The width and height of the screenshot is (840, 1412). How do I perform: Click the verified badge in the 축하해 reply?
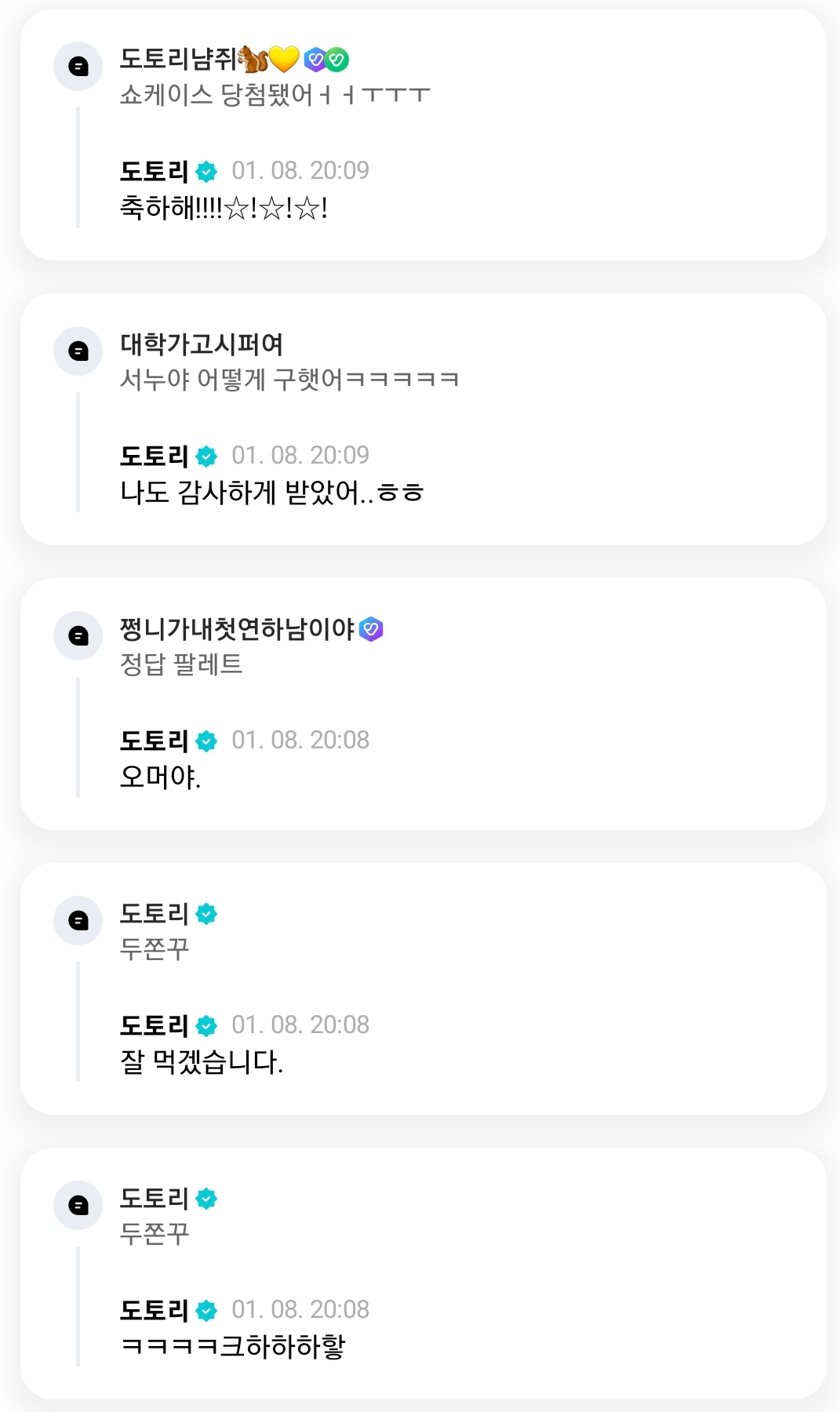pyautogui.click(x=206, y=171)
